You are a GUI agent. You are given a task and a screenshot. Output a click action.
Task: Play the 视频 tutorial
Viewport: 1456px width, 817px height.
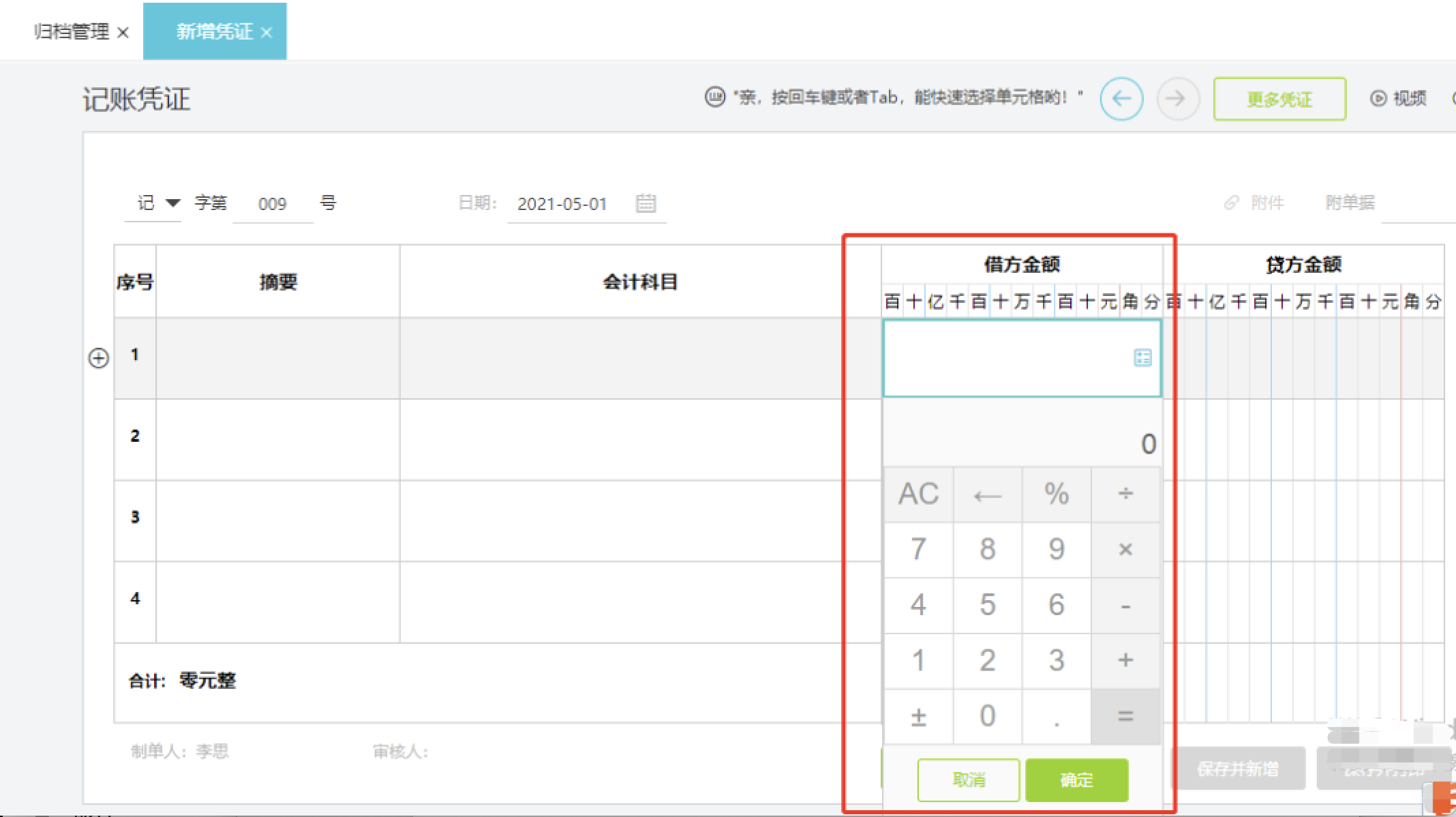(x=1399, y=99)
